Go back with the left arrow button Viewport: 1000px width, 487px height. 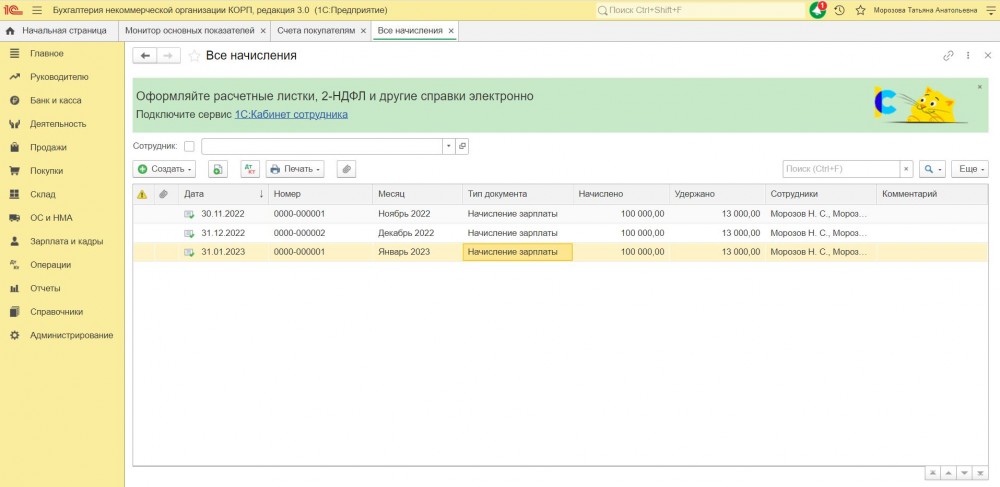(x=145, y=56)
